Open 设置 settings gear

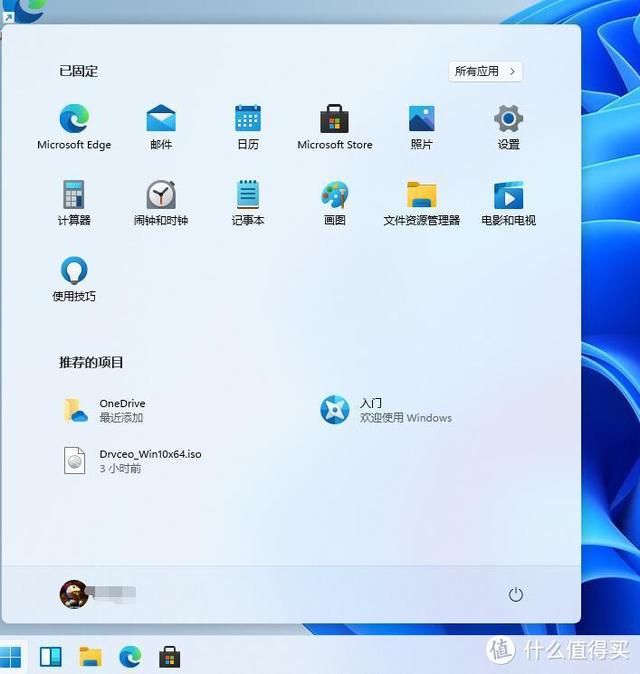click(508, 126)
